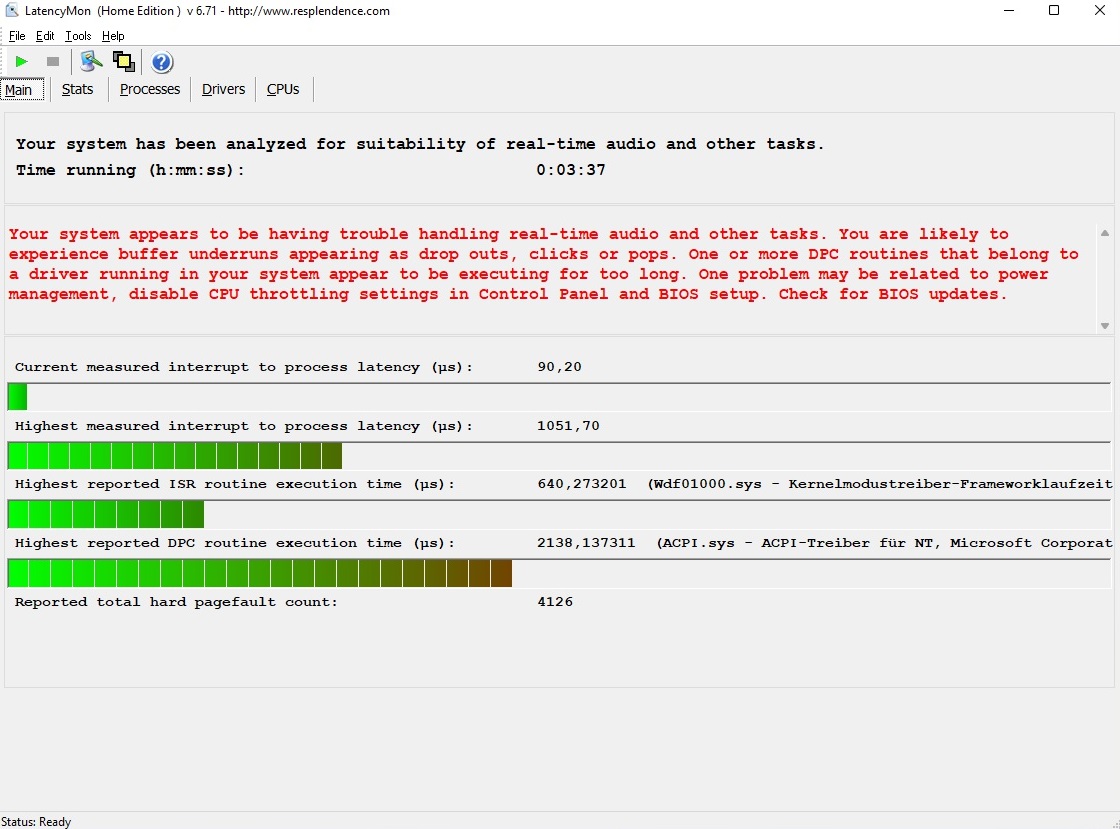Open the analysis report icon in toolbar
The width and height of the screenshot is (1120, 829).
point(91,62)
